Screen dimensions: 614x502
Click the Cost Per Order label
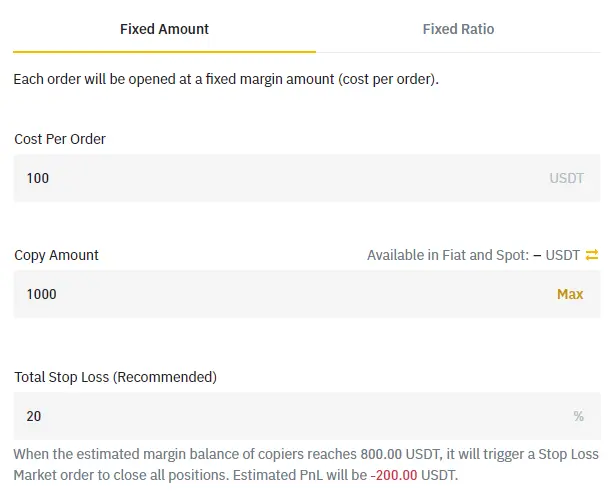[x=60, y=139]
